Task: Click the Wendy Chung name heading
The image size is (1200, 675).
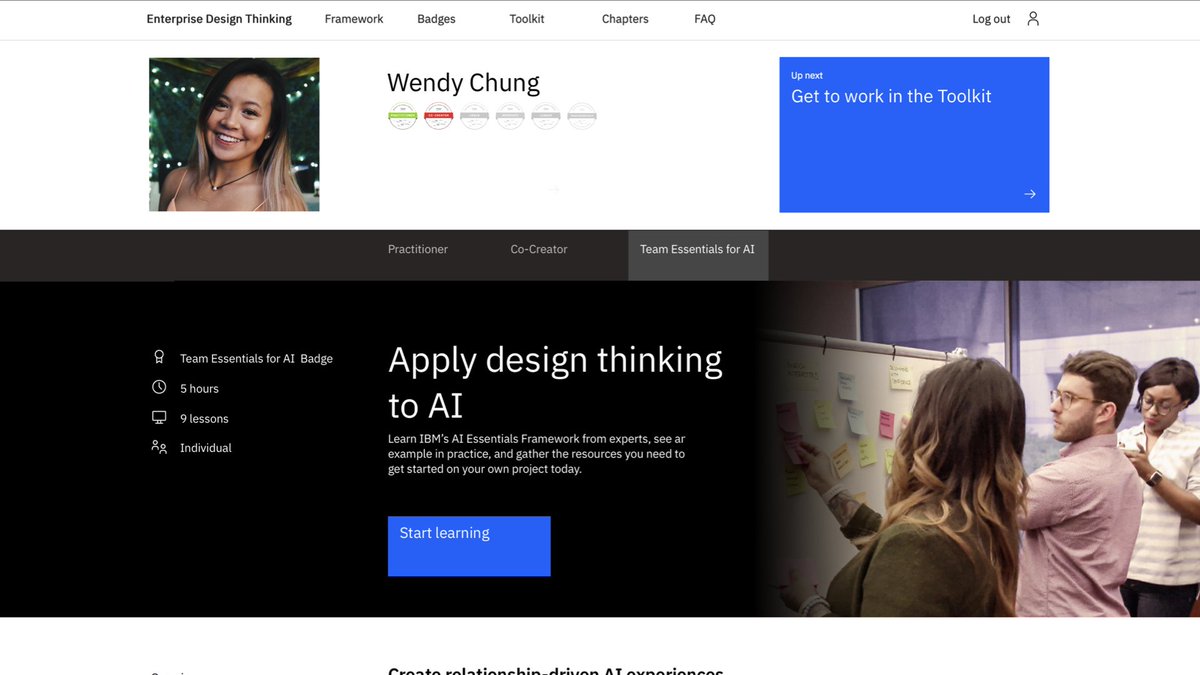Action: point(463,83)
